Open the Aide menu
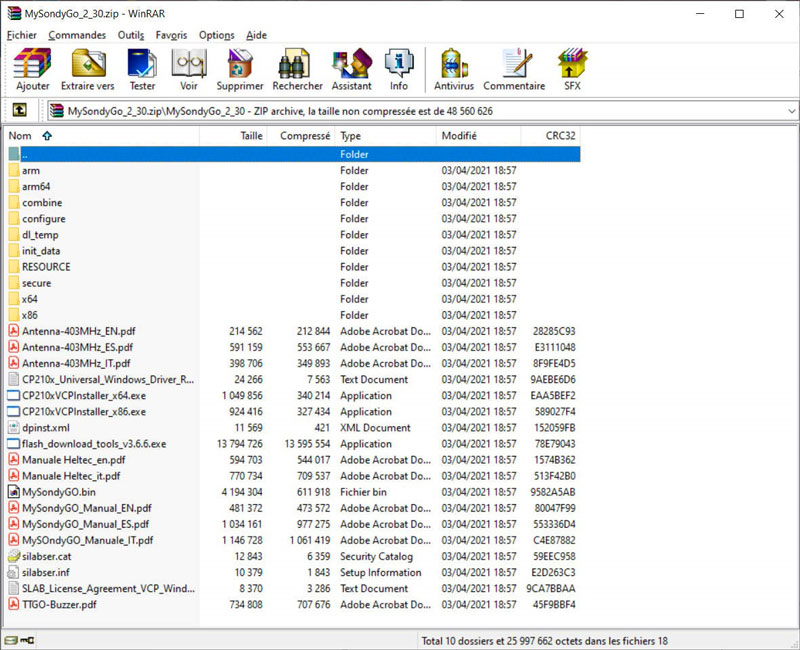This screenshot has height=650, width=800. (257, 35)
